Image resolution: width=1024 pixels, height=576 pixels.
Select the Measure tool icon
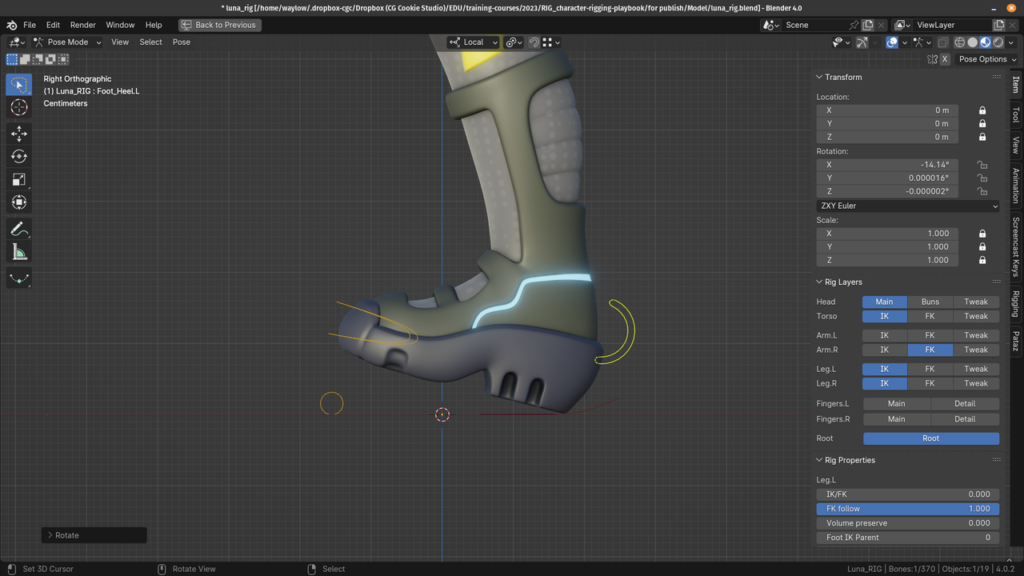click(19, 252)
